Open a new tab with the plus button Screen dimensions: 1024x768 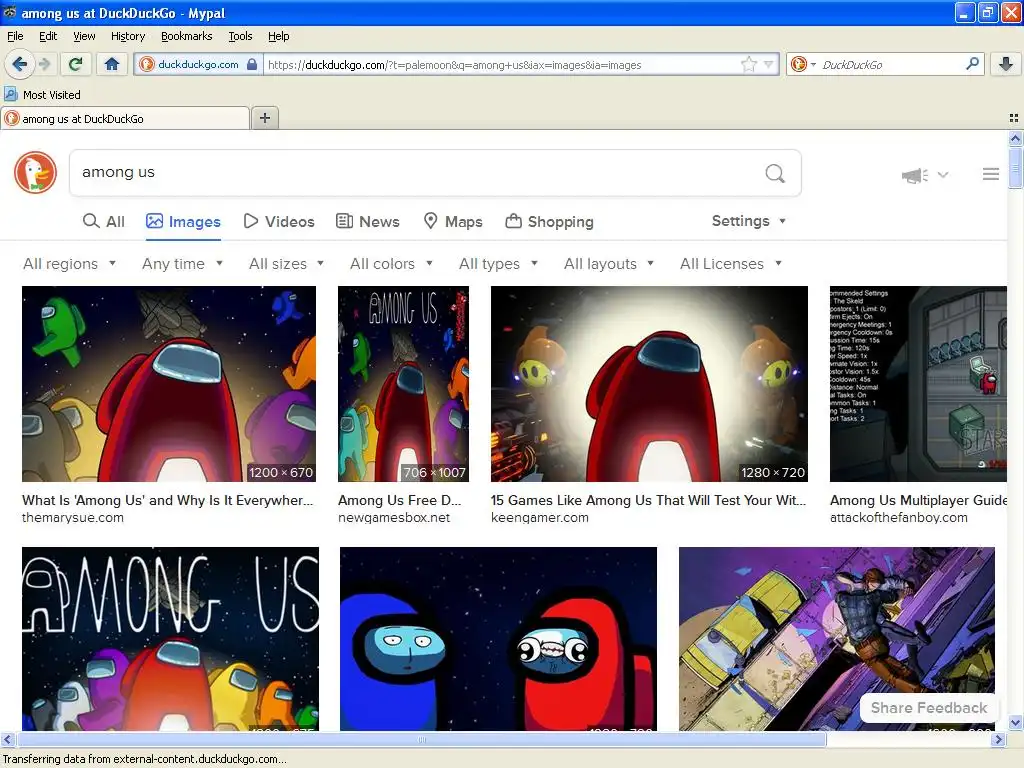tap(264, 118)
